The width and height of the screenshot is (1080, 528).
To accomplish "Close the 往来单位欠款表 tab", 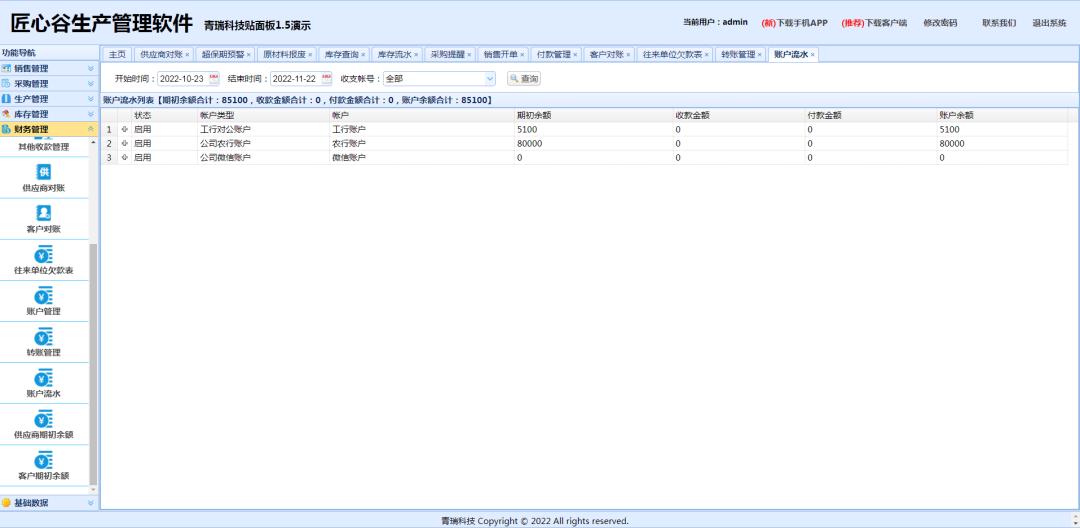I will [x=707, y=54].
